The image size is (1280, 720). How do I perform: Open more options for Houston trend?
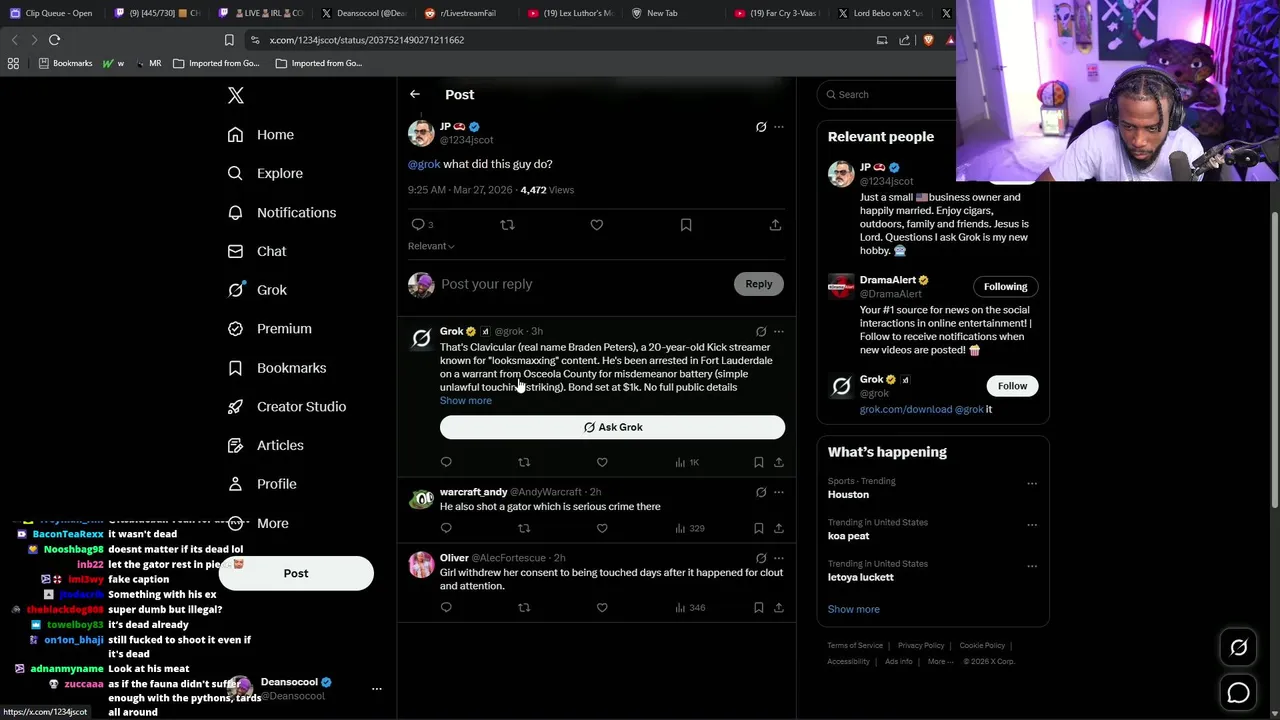tap(1032, 483)
